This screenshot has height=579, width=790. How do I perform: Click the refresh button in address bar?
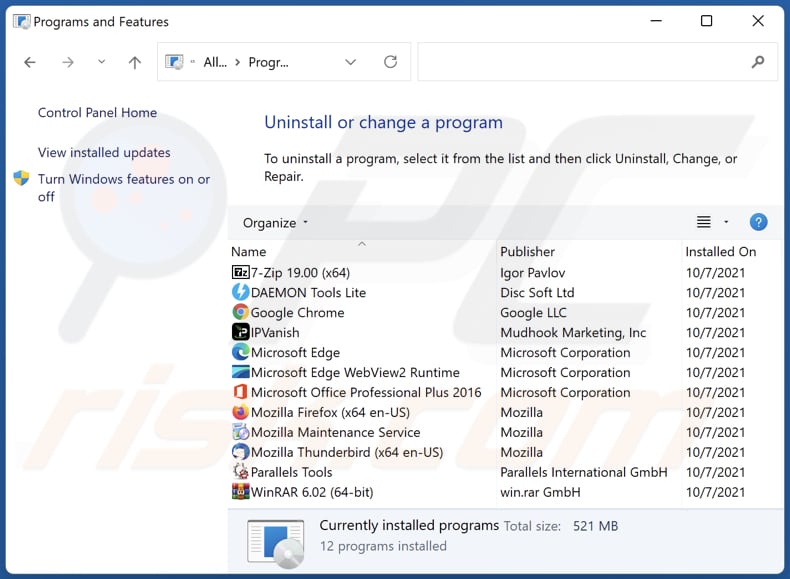(390, 62)
